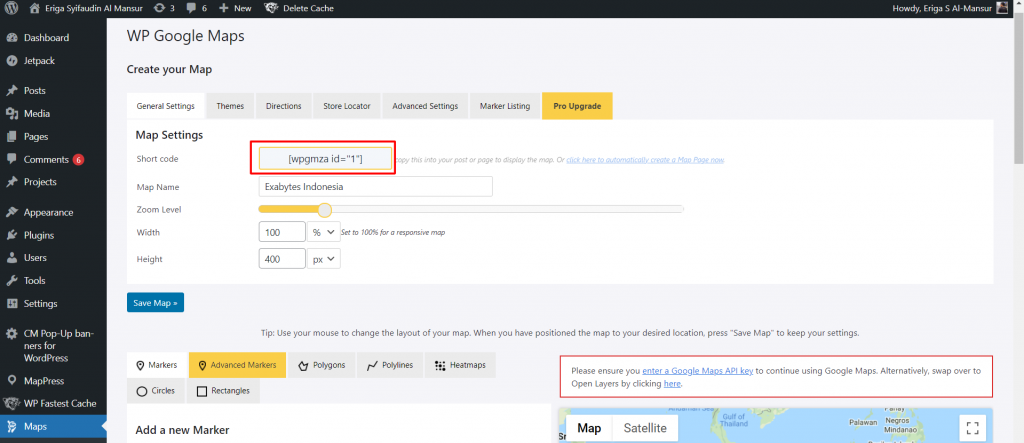Screen dimensions: 1024x443
Task: Click the Pages sidebar icon
Action: (x=12, y=137)
